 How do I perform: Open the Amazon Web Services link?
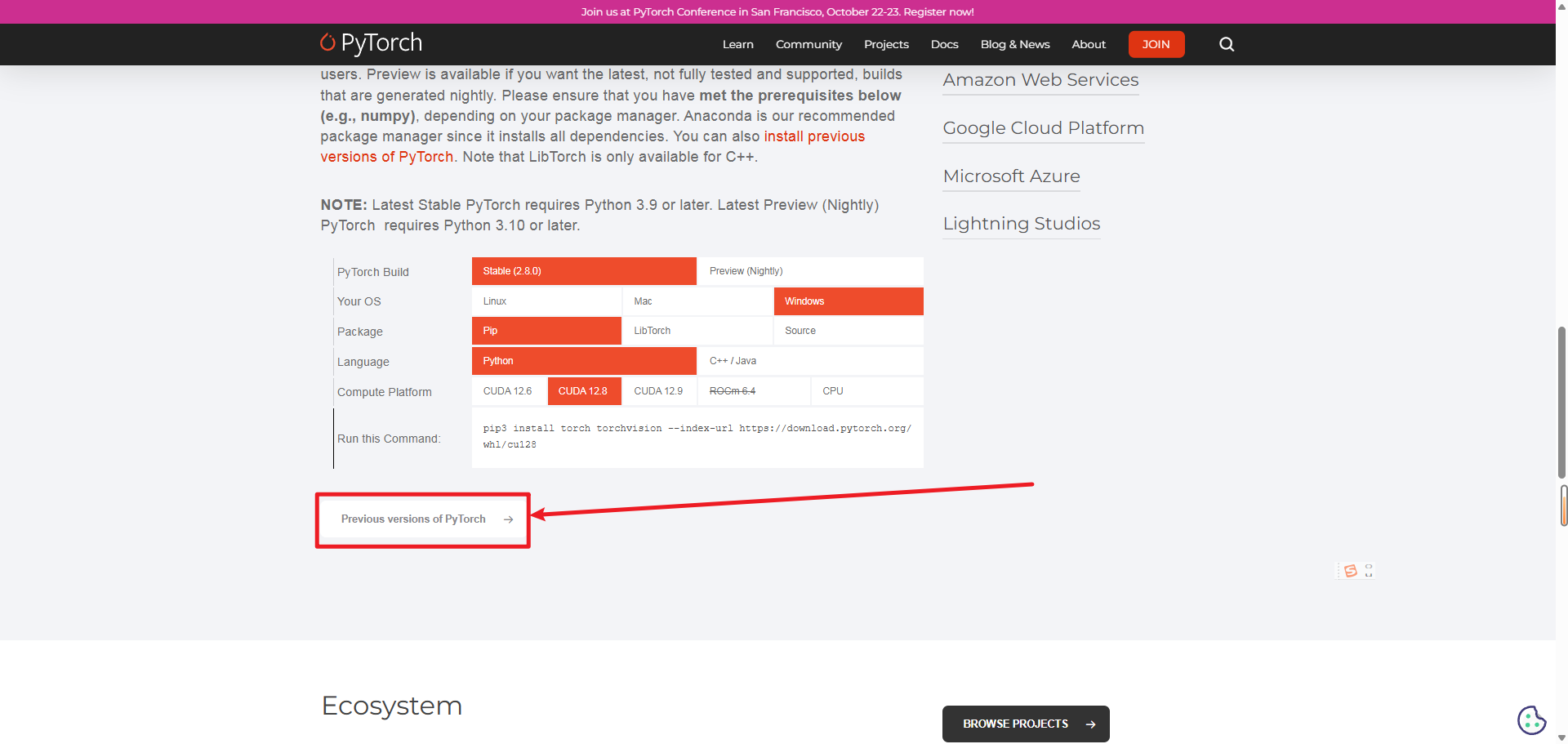[1040, 80]
